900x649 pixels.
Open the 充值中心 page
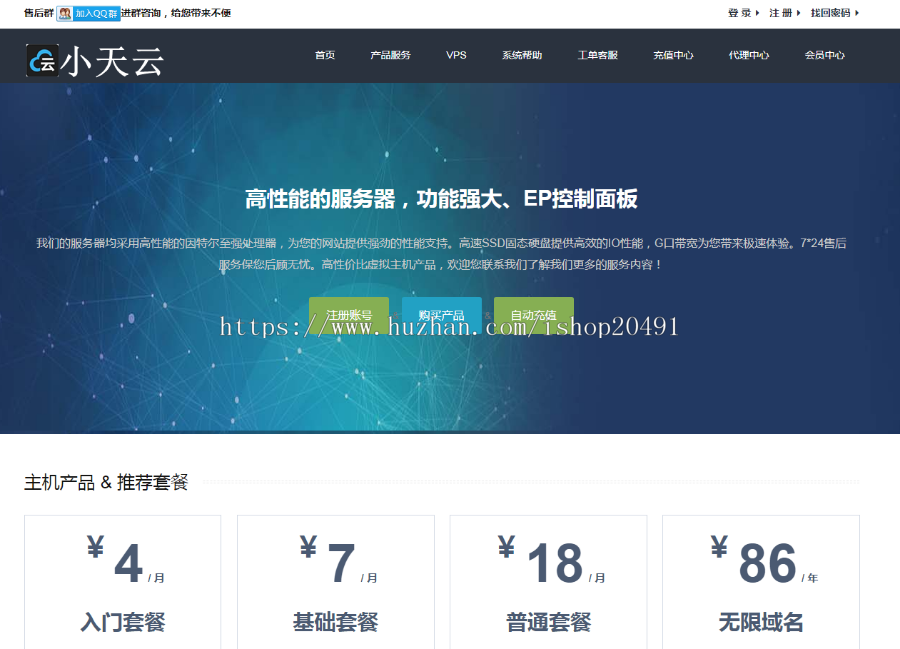click(x=673, y=56)
